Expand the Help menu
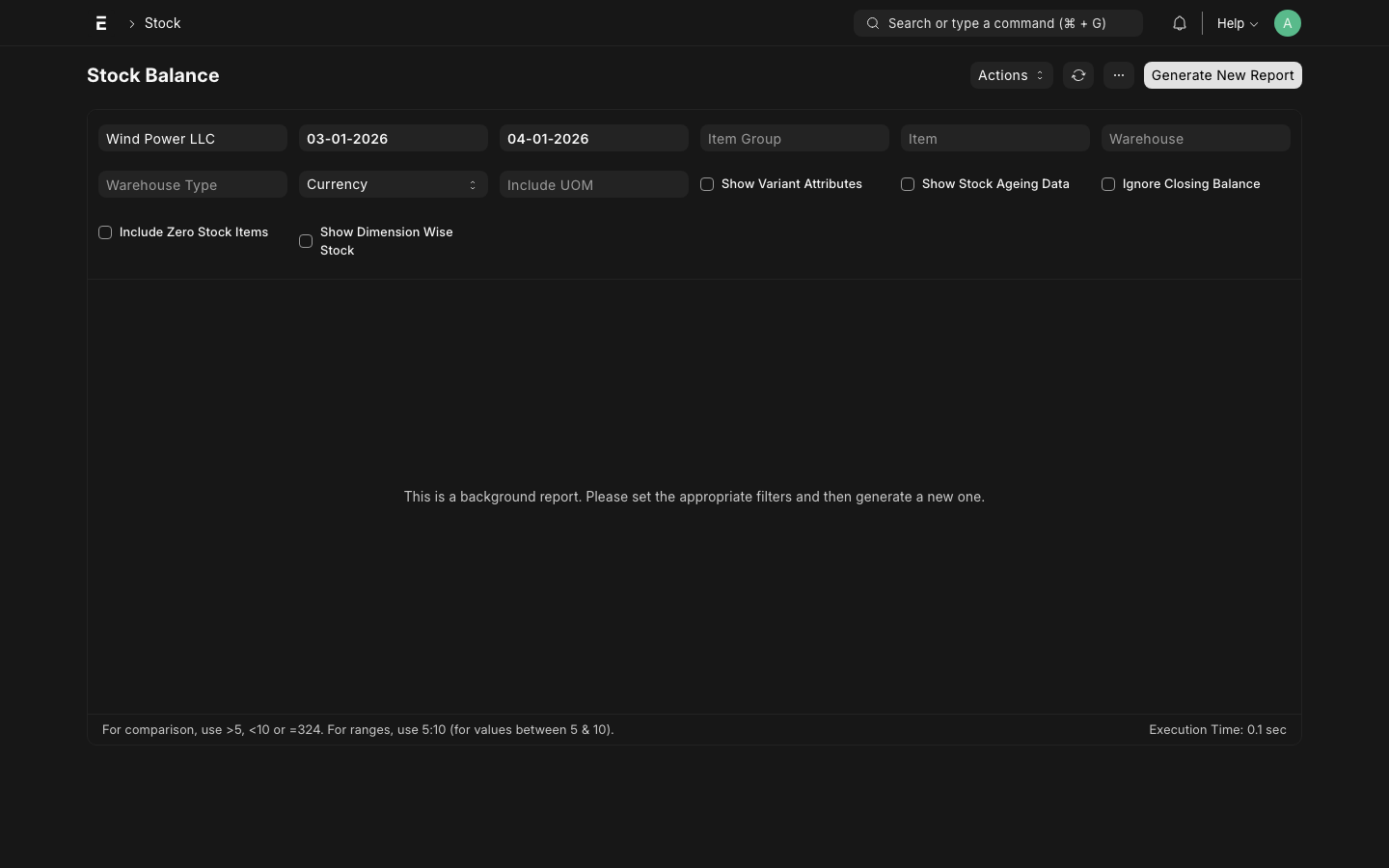Image resolution: width=1389 pixels, height=868 pixels. [x=1237, y=23]
